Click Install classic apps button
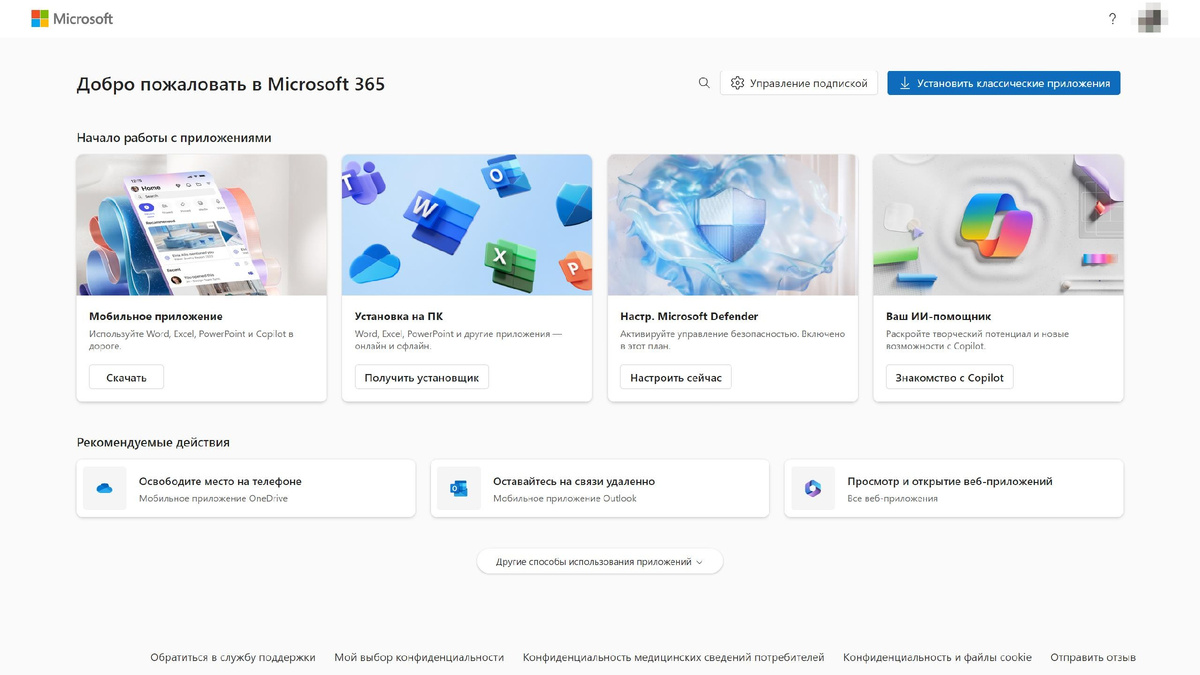Image resolution: width=1200 pixels, height=675 pixels. point(1004,83)
